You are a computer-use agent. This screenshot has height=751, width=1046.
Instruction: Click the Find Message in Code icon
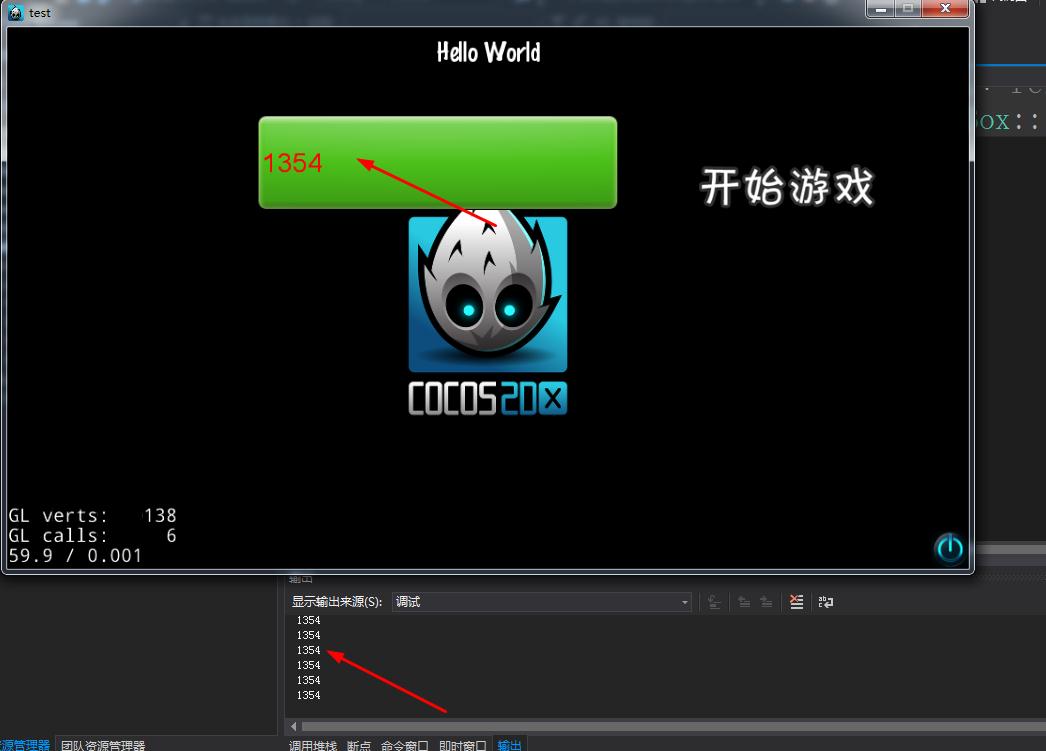point(714,602)
